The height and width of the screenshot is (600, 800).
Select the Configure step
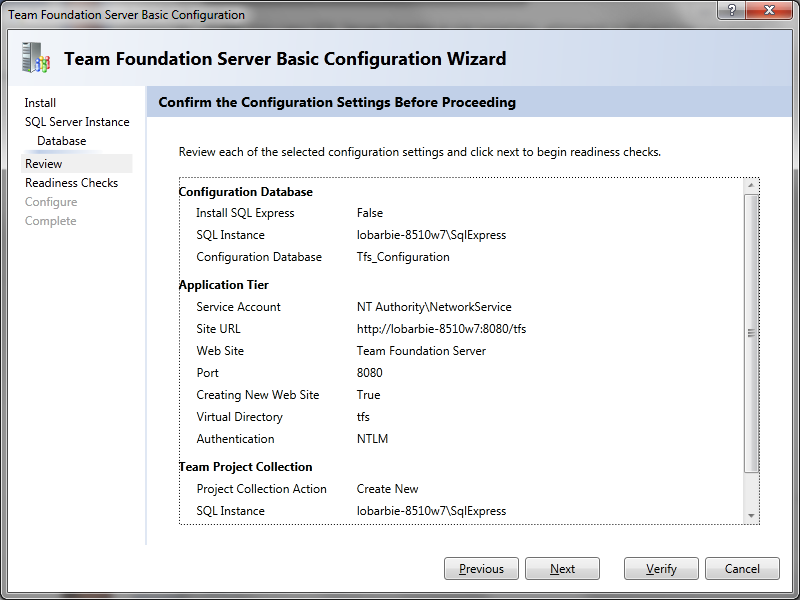[51, 202]
